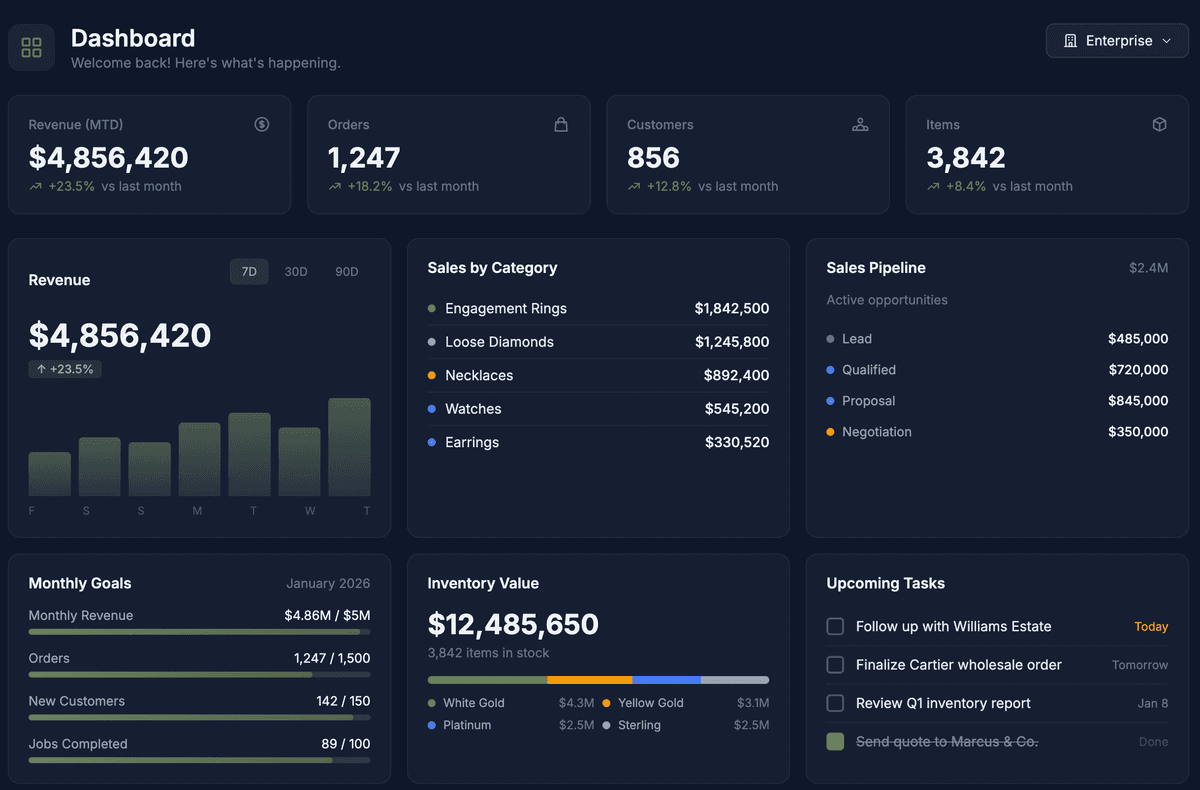Click the people icon on Customers card
This screenshot has height=790, width=1200.
click(860, 124)
